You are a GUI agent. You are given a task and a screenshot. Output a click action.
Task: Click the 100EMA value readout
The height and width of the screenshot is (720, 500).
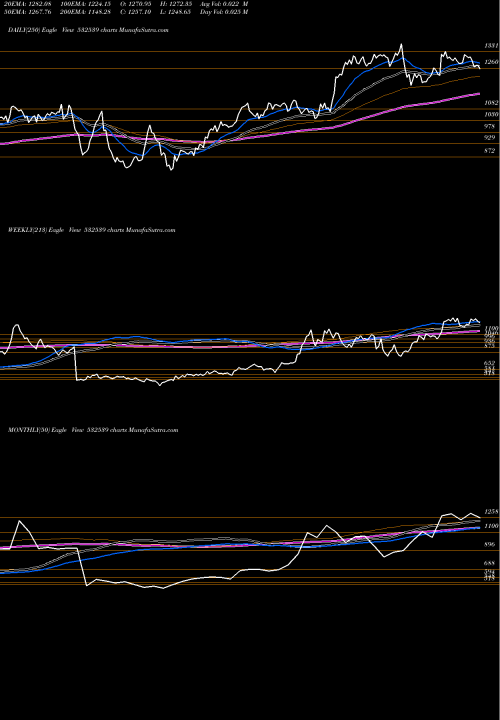[85, 4]
